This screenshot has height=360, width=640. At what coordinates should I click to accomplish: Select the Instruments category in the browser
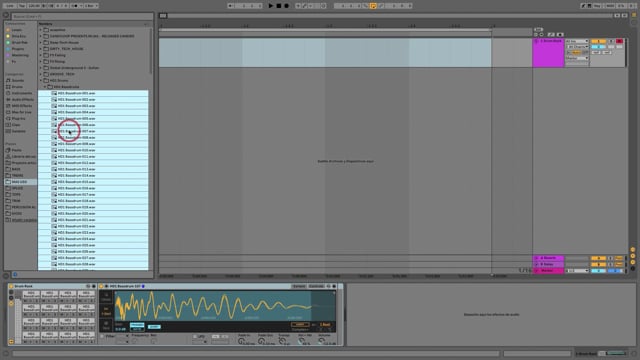point(19,93)
